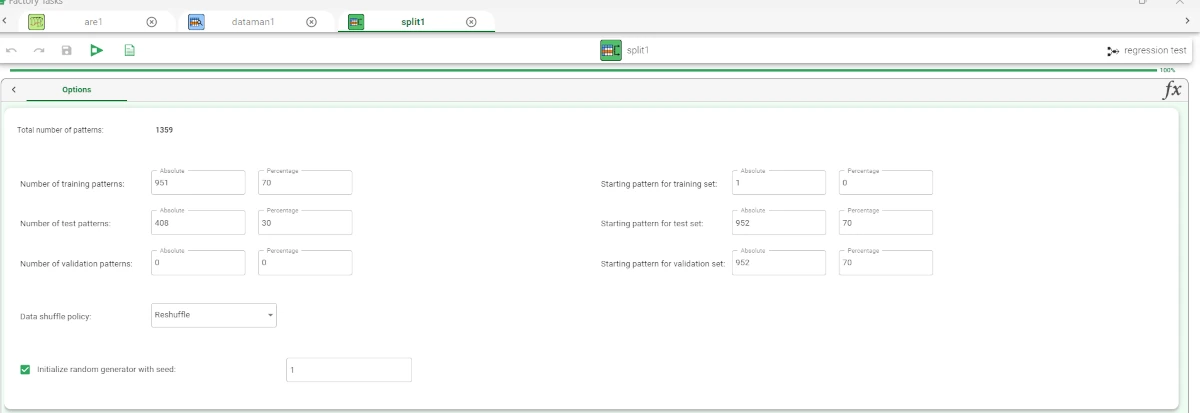This screenshot has height=413, width=1200.
Task: Edit absolute starting pattern for test set
Action: (x=779, y=222)
